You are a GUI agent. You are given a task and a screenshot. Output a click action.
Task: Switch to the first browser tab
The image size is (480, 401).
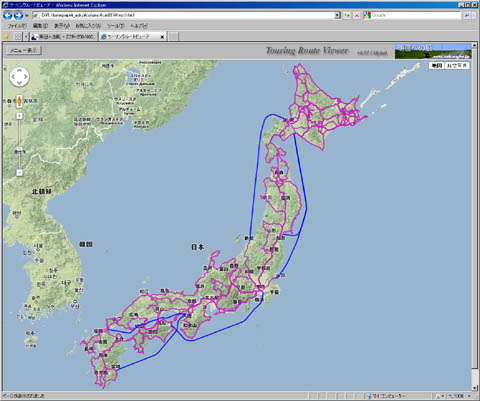coord(63,36)
